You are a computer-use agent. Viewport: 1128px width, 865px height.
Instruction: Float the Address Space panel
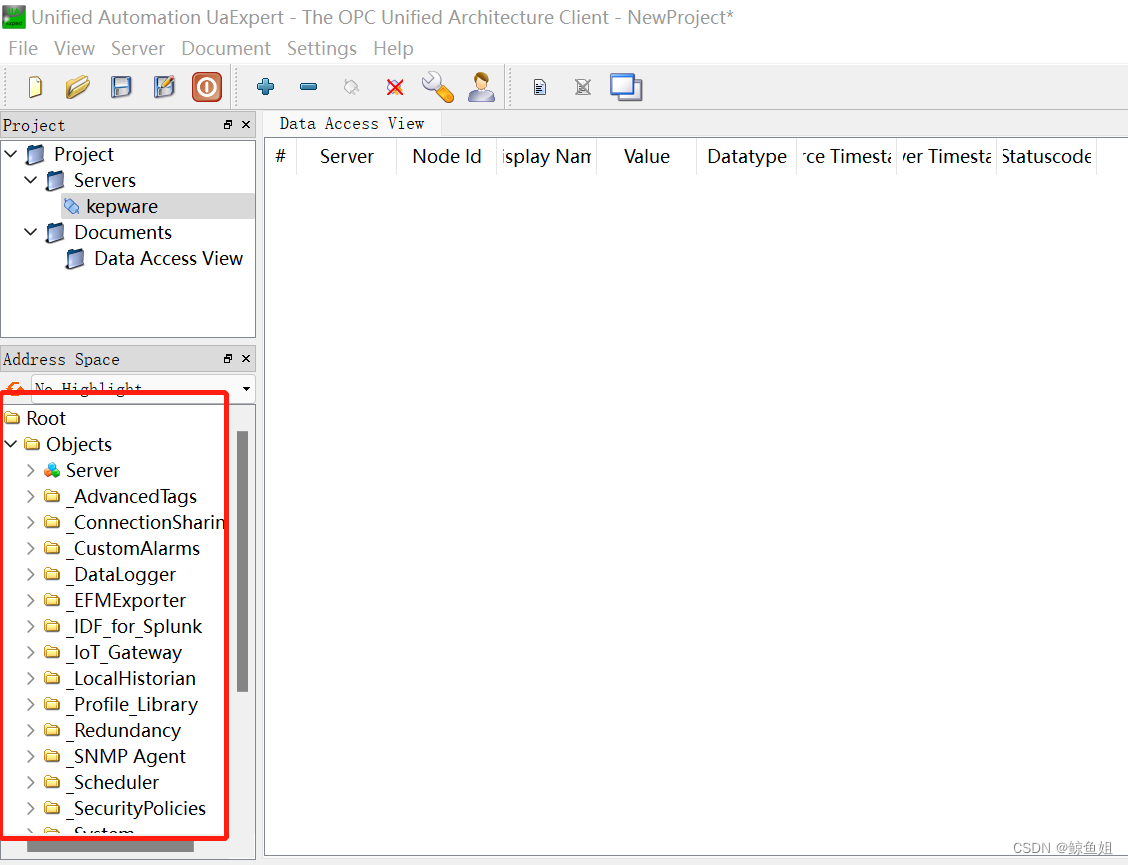click(x=228, y=358)
